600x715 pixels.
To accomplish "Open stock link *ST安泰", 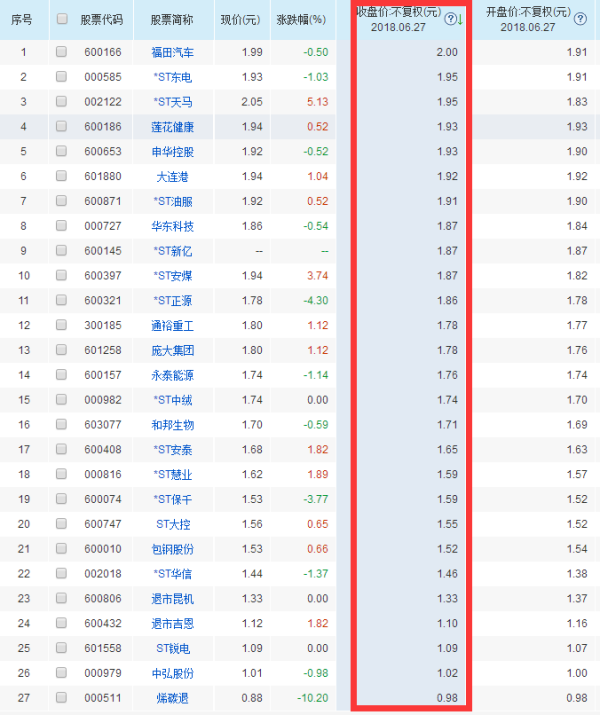I will click(172, 450).
